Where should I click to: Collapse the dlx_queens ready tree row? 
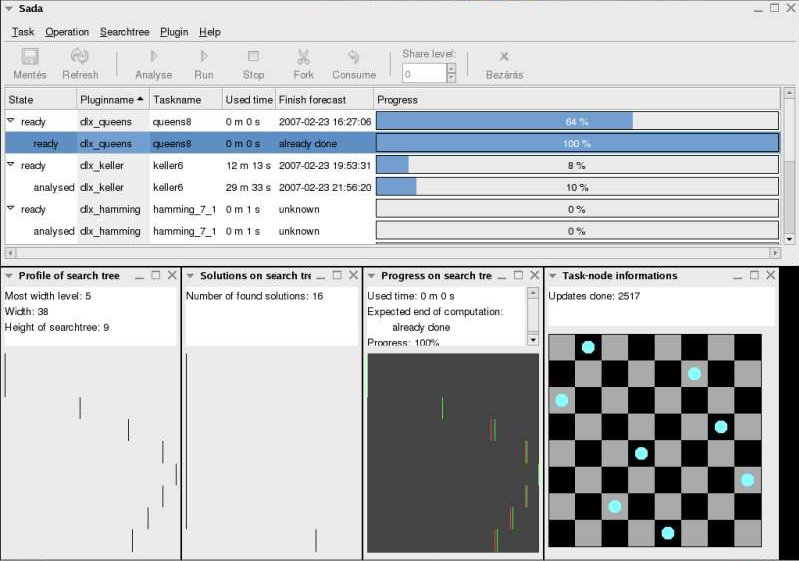tap(12, 122)
